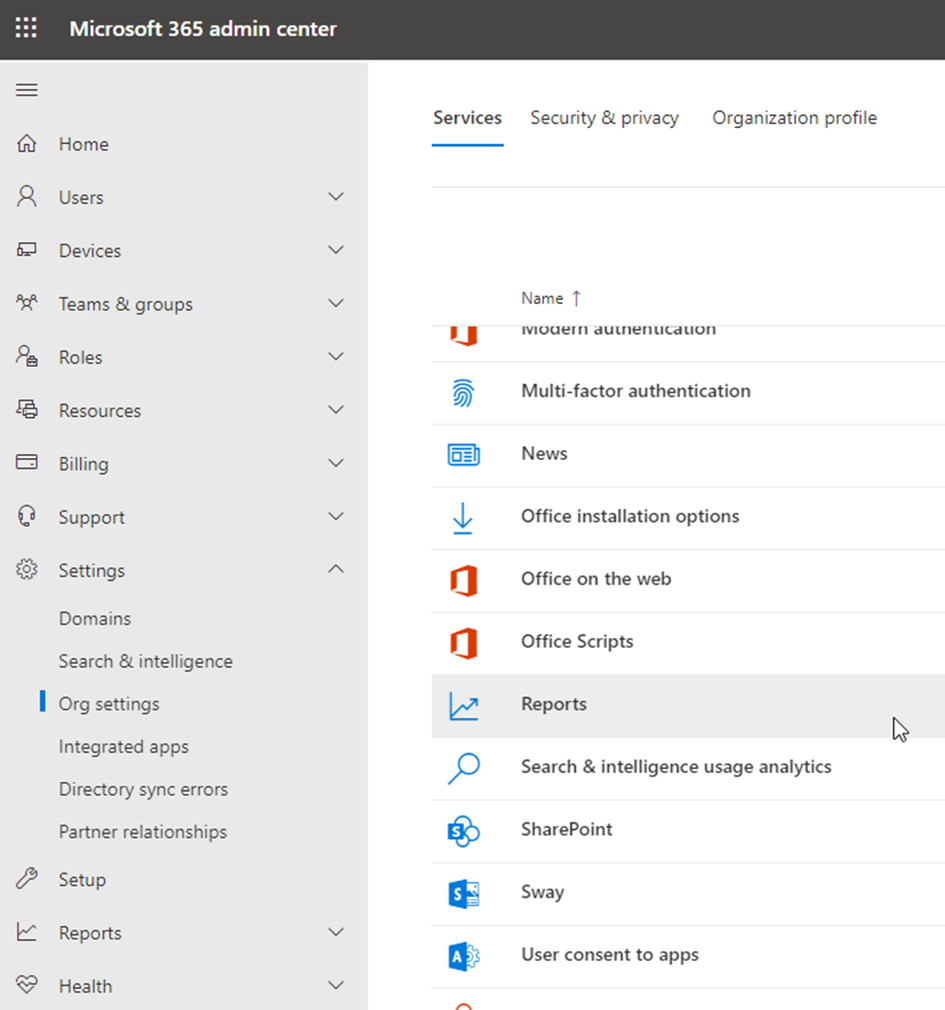Collapse the Settings section chevron
Image resolution: width=945 pixels, height=1010 pixels.
(x=336, y=569)
